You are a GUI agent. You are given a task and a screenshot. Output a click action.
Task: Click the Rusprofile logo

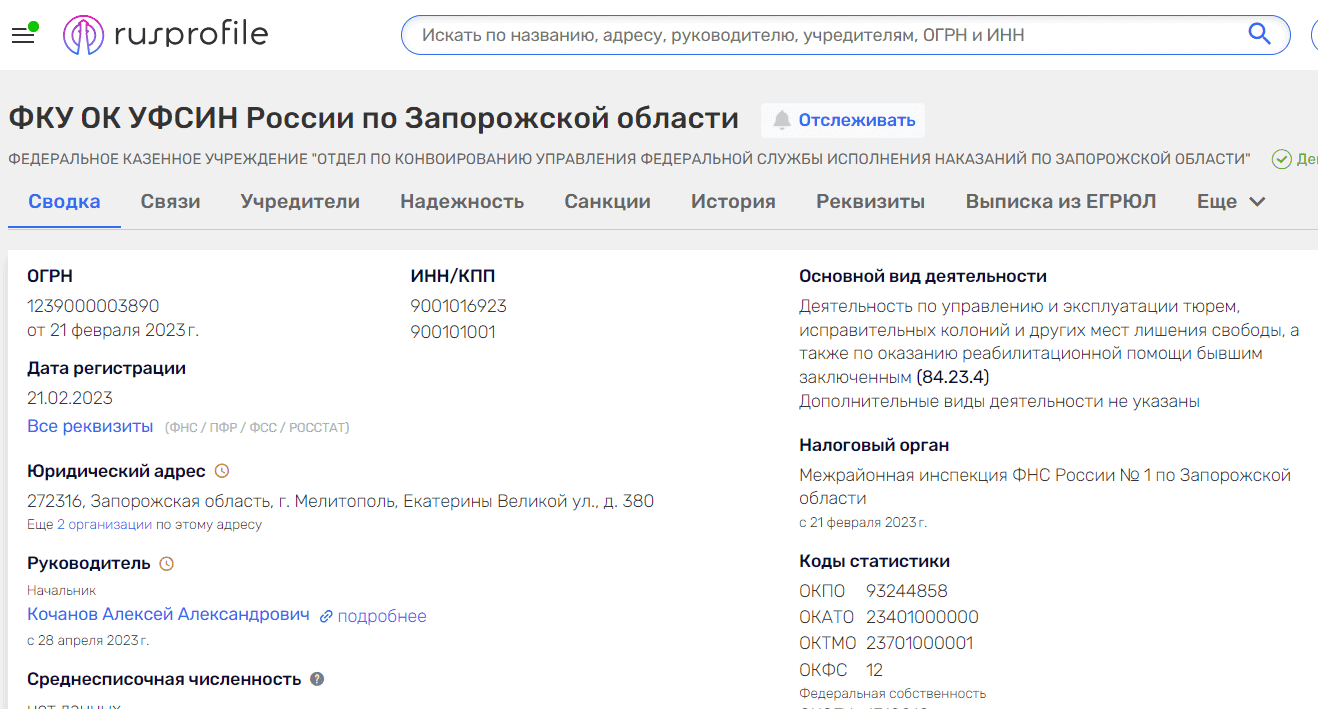click(165, 33)
